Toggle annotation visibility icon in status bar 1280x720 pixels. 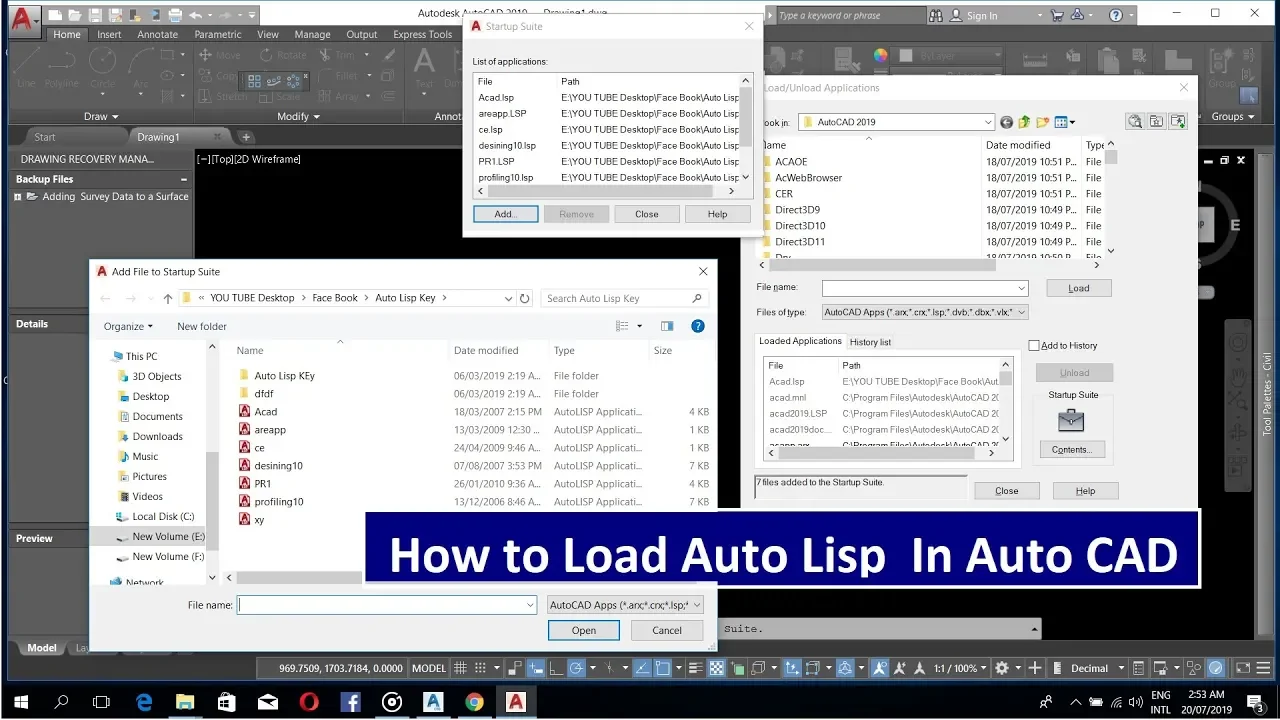(879, 668)
